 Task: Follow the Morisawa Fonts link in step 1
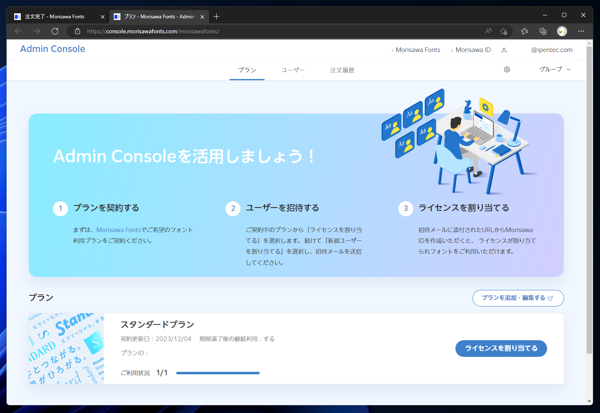point(118,230)
